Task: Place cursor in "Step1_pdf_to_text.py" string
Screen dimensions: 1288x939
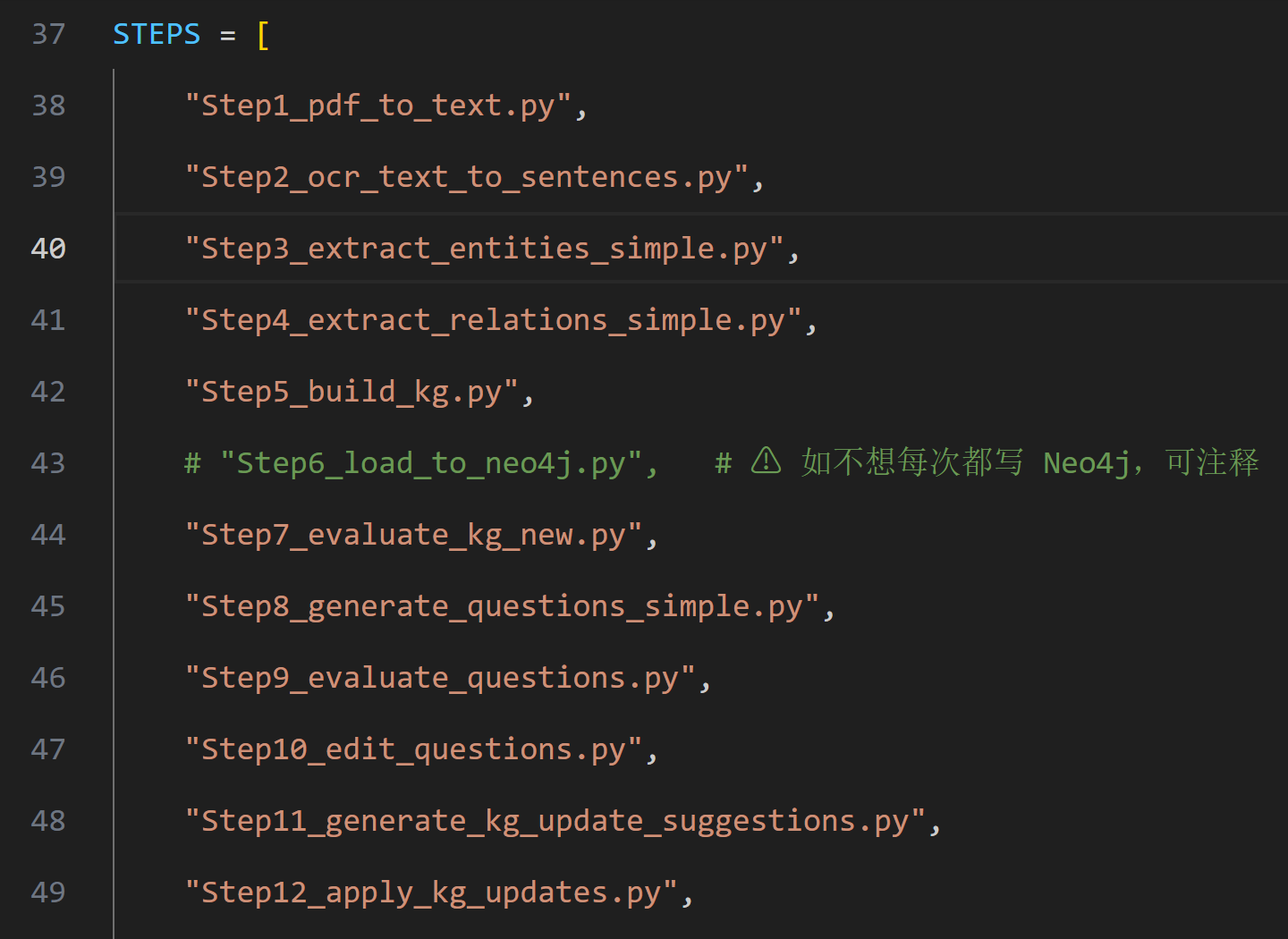Action: [x=377, y=106]
